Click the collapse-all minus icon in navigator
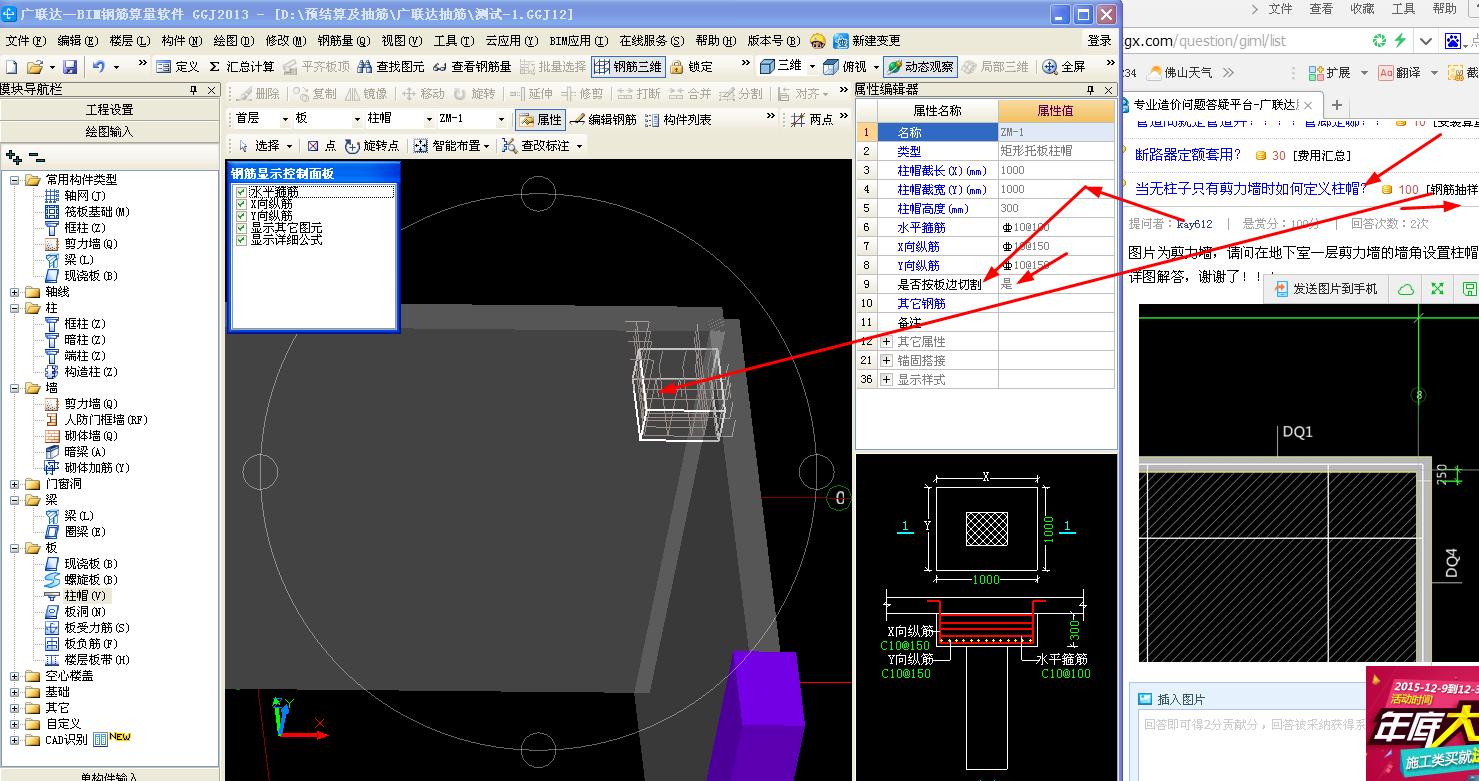1479x781 pixels. (36, 157)
